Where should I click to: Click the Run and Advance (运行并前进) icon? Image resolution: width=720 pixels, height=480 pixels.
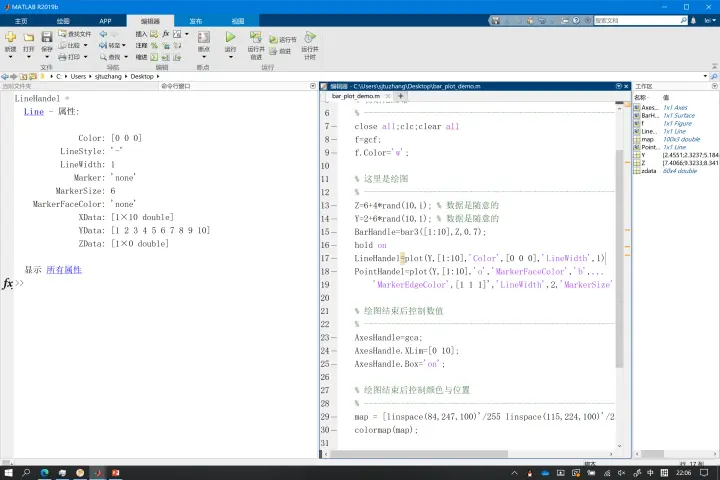click(256, 37)
